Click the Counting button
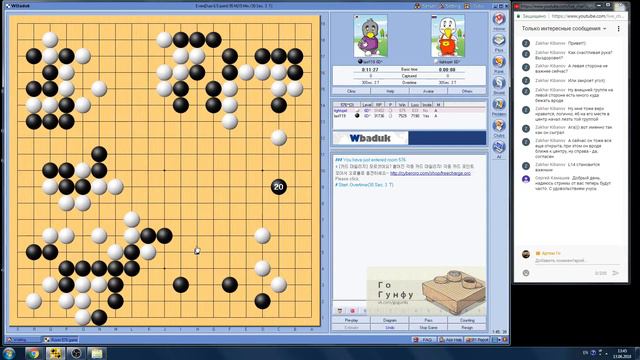The width and height of the screenshot is (640, 360). pyautogui.click(x=467, y=320)
